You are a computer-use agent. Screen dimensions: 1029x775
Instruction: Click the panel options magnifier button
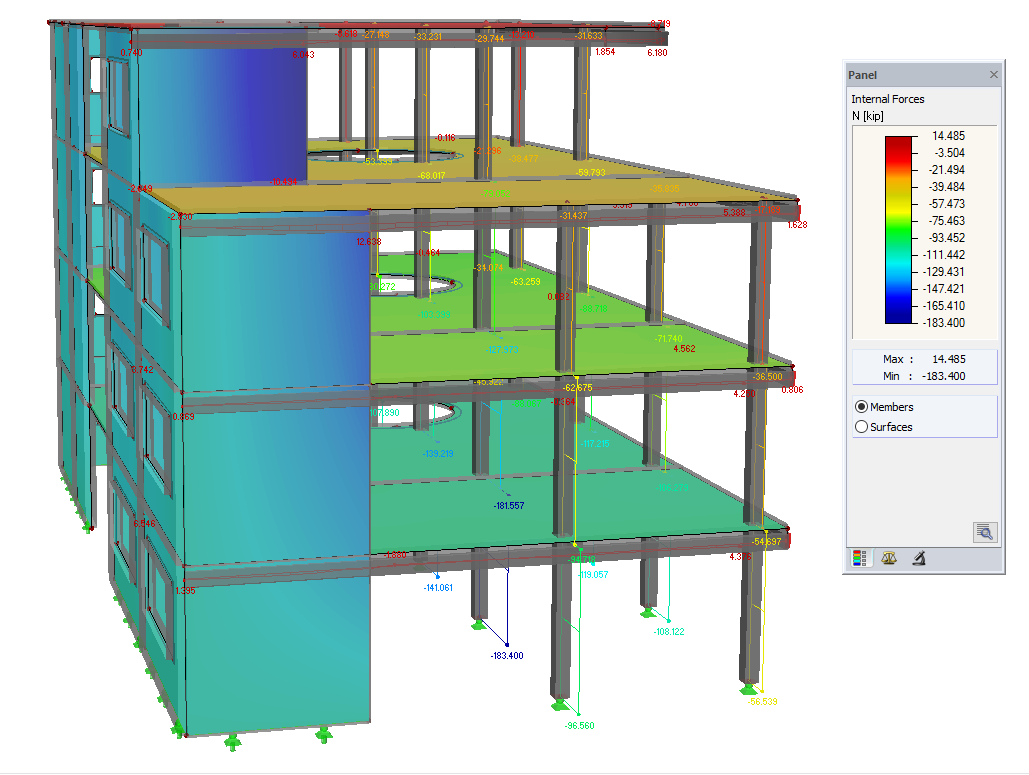[983, 533]
